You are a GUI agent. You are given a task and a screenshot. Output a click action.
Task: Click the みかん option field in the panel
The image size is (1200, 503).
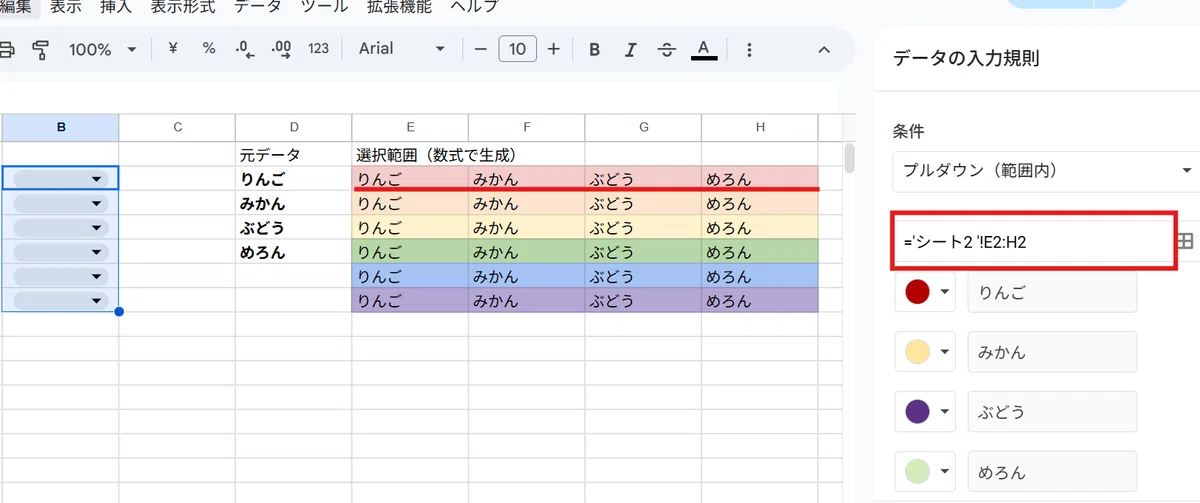(x=1052, y=352)
